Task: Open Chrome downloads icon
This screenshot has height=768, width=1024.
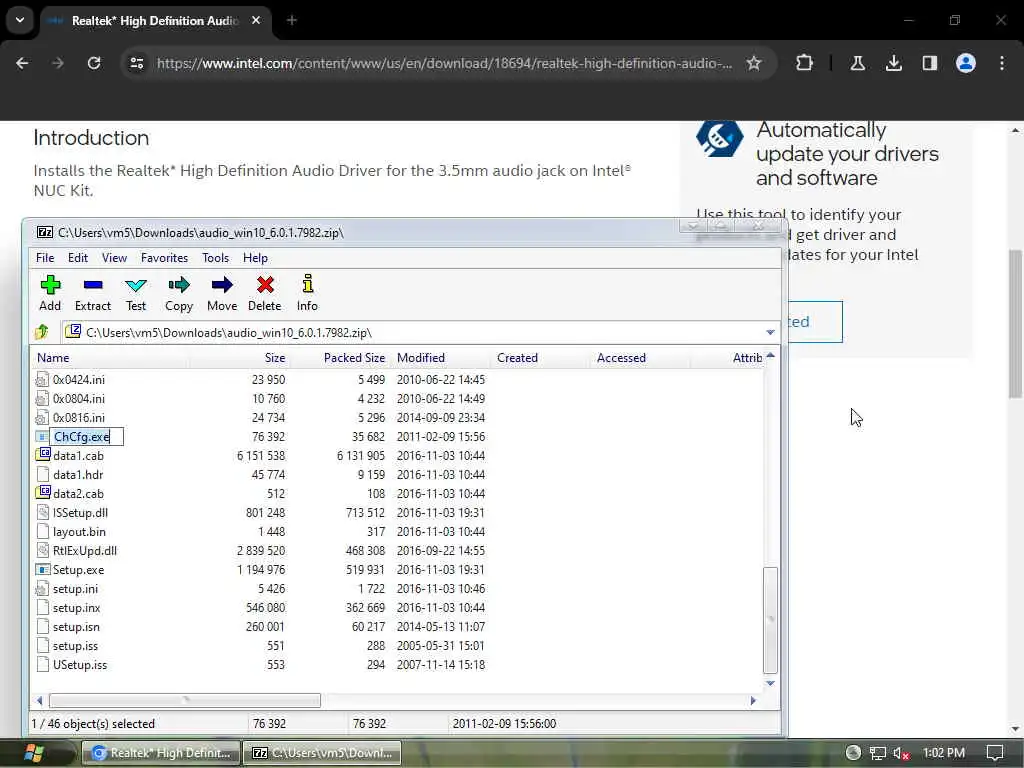Action: [893, 63]
